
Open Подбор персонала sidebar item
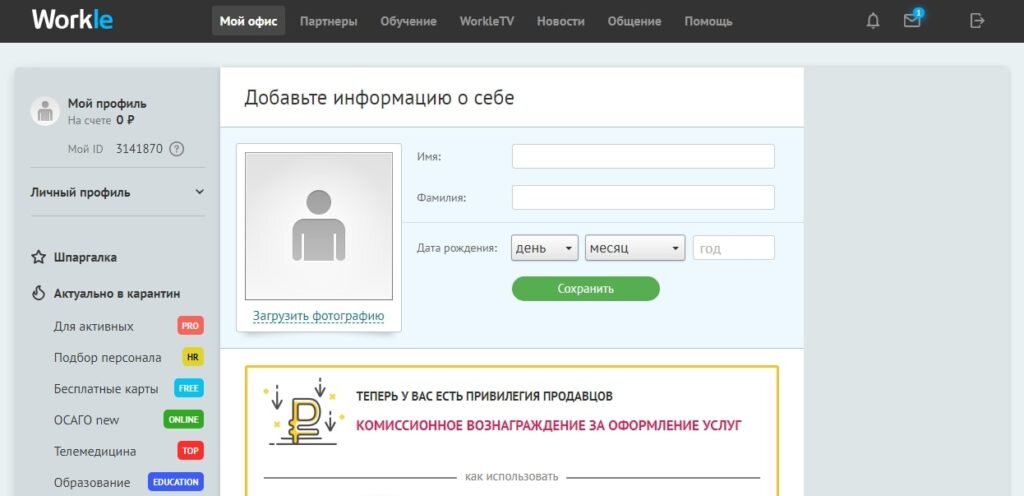[x=108, y=357]
